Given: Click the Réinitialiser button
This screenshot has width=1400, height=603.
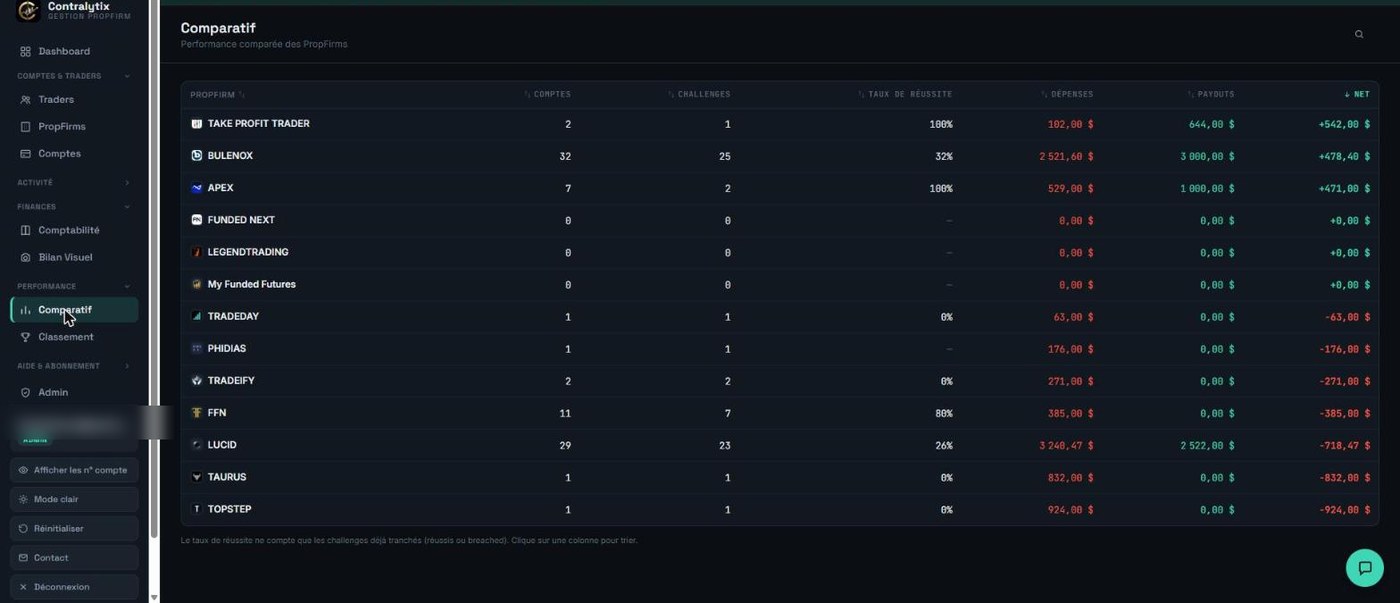Looking at the screenshot, I should (x=74, y=528).
